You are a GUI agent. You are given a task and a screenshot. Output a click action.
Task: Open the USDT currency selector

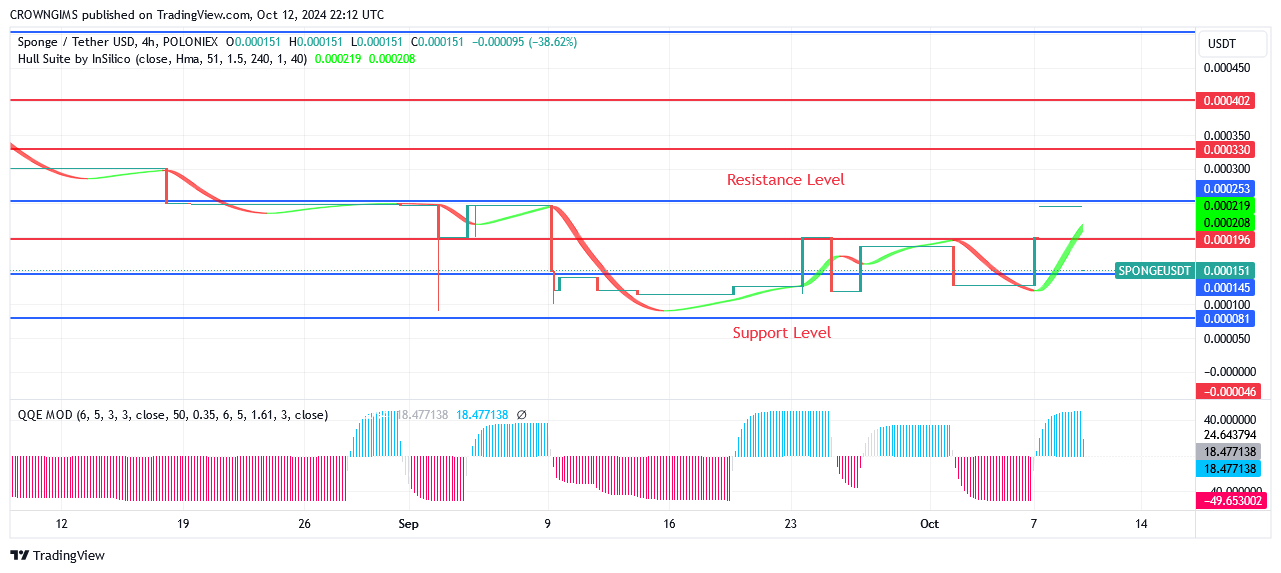pyautogui.click(x=1221, y=44)
